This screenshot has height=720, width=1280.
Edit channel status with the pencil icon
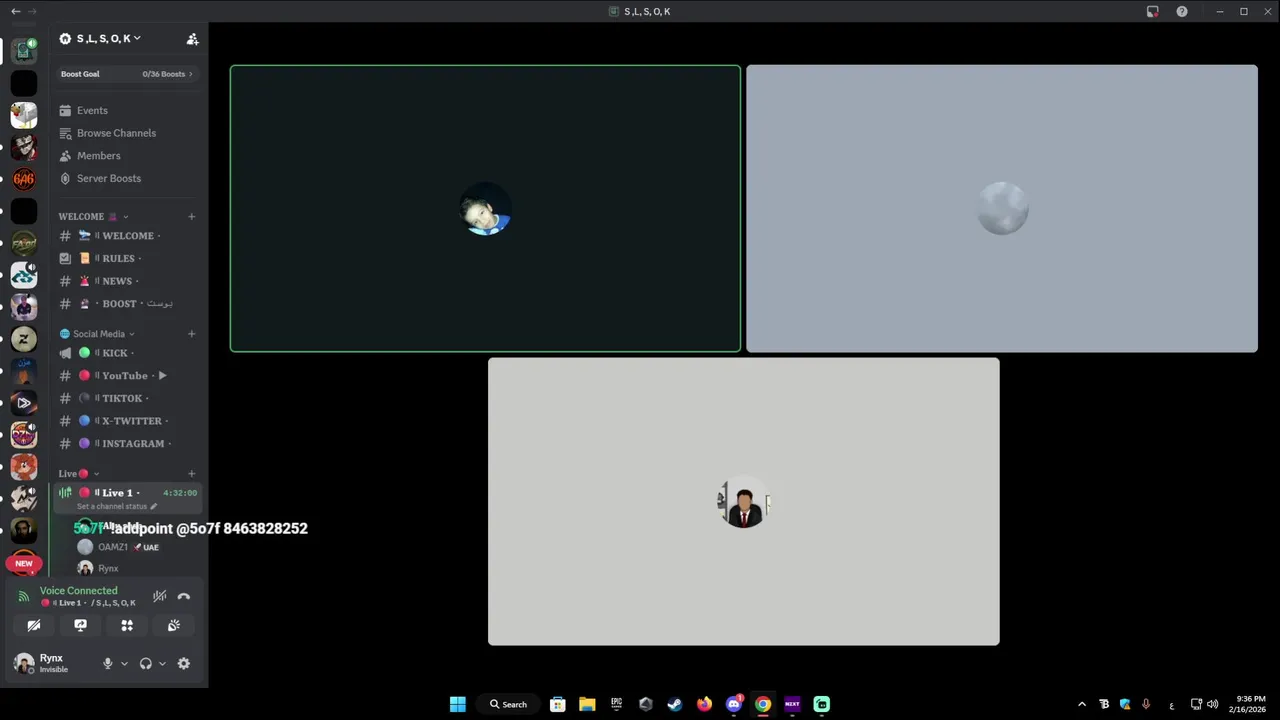154,506
